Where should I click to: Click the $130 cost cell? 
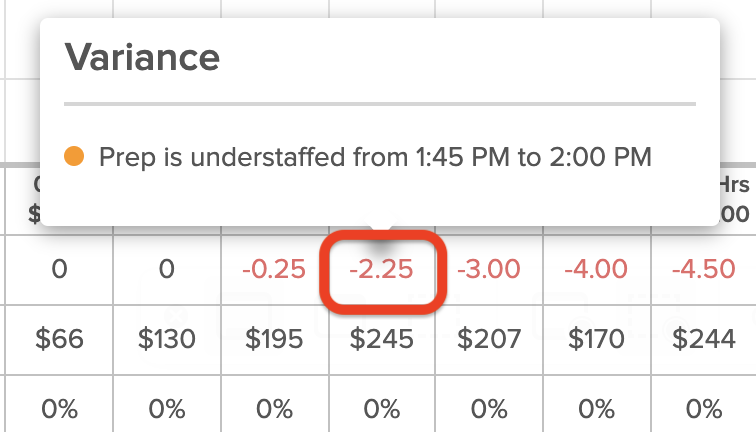pos(167,339)
